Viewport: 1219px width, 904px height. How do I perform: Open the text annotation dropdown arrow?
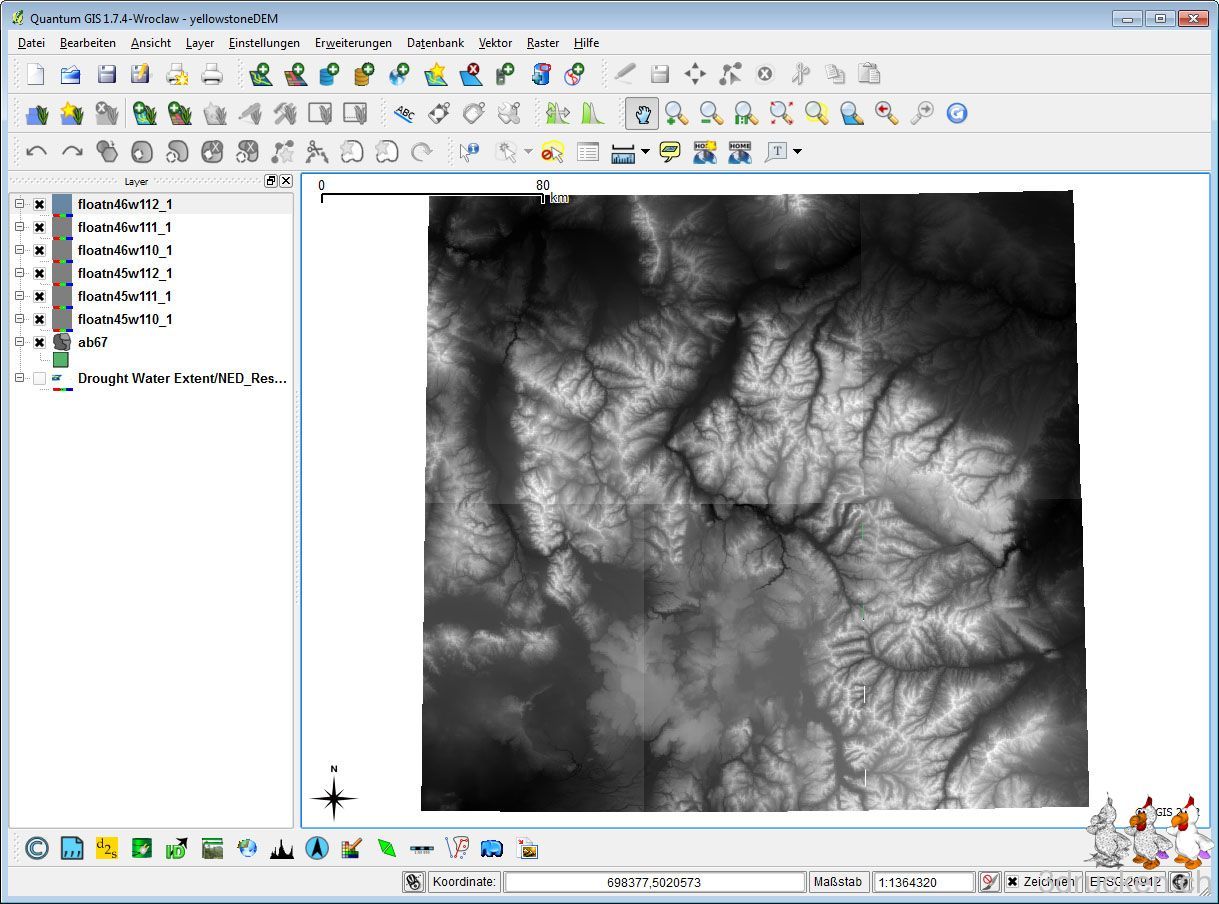tap(797, 152)
